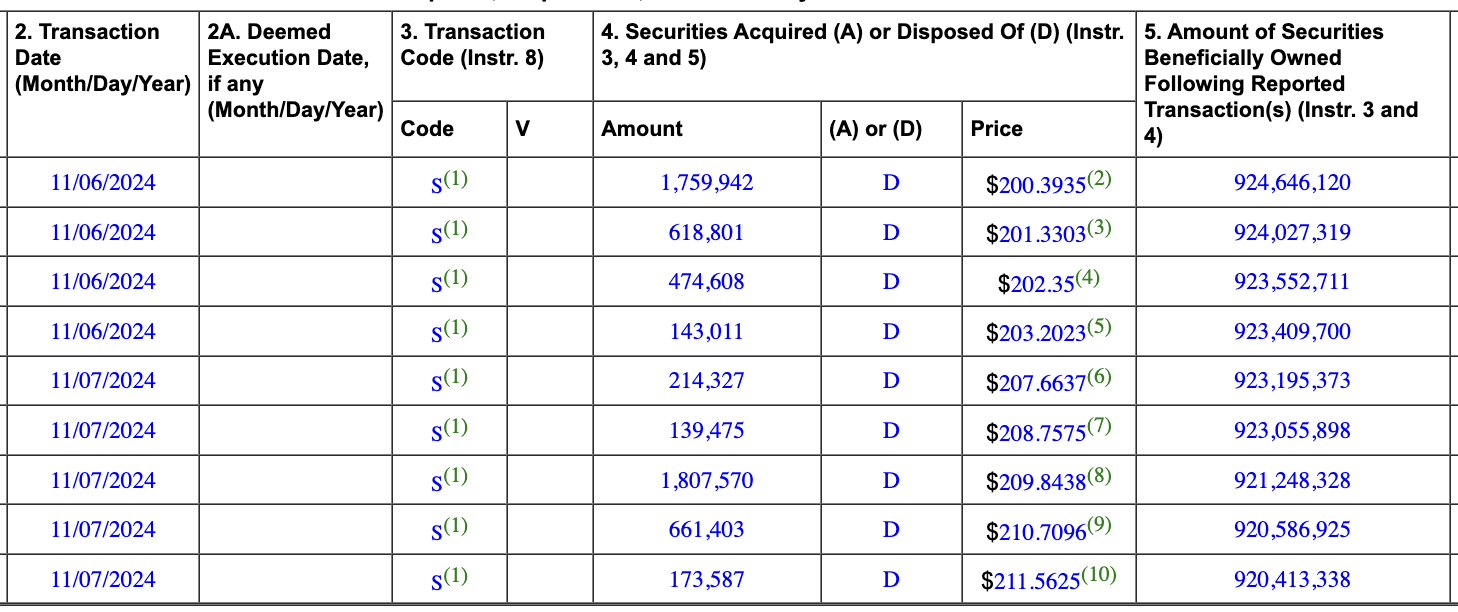1458x612 pixels.
Task: Select the 923,409,700 owned value
Action: click(x=1292, y=332)
